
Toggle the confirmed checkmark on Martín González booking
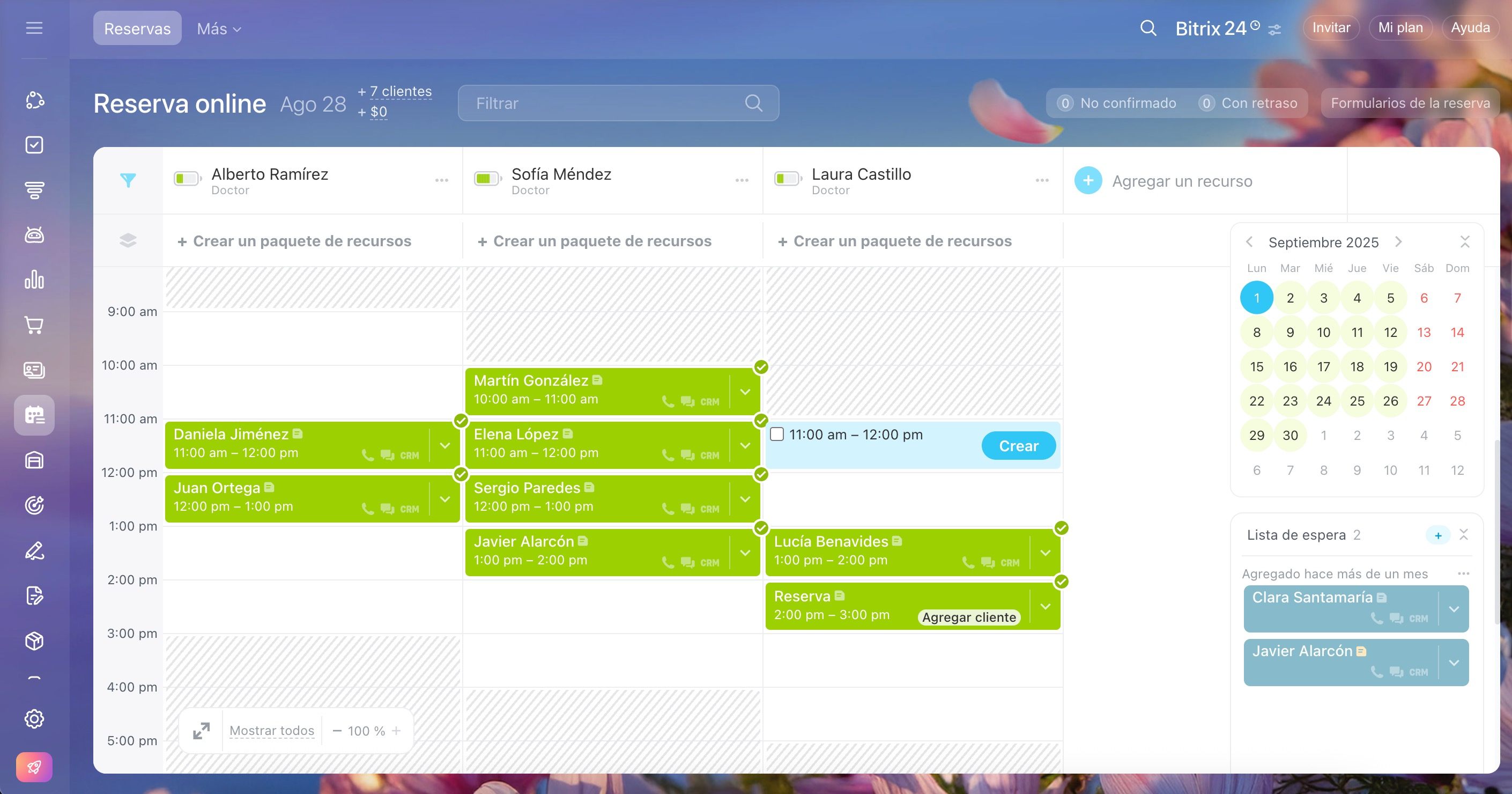pyautogui.click(x=761, y=367)
